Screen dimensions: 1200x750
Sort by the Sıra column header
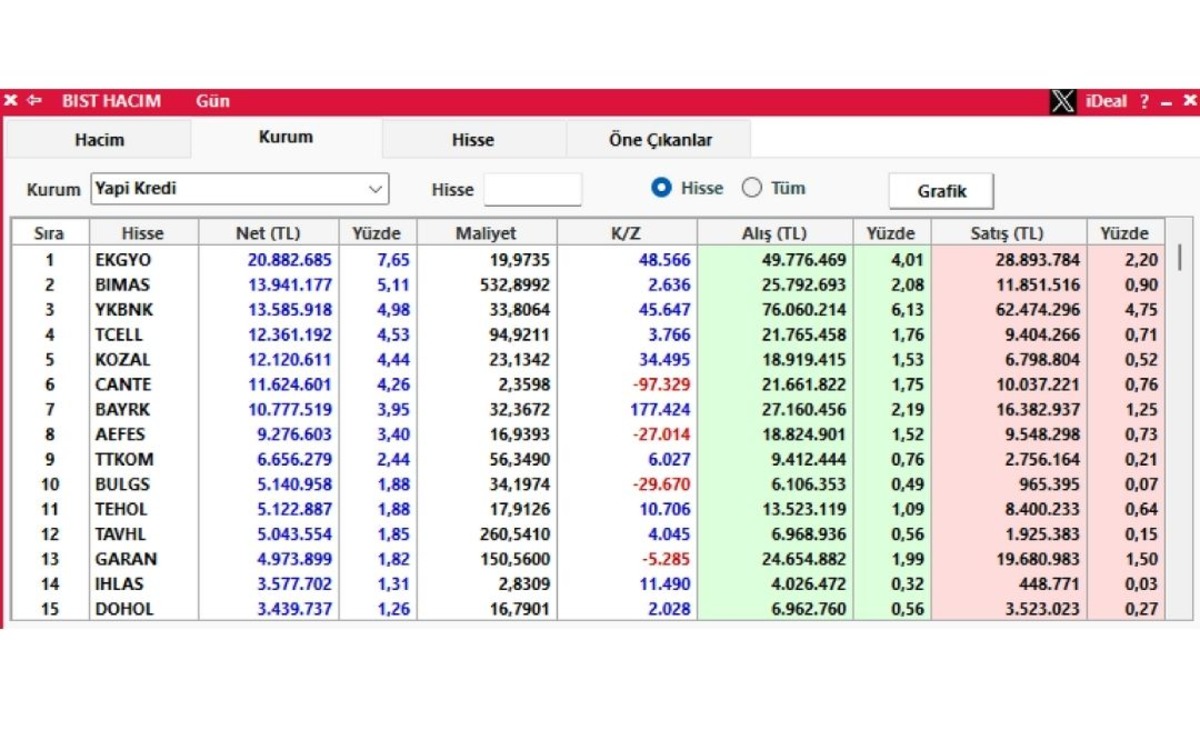point(49,233)
